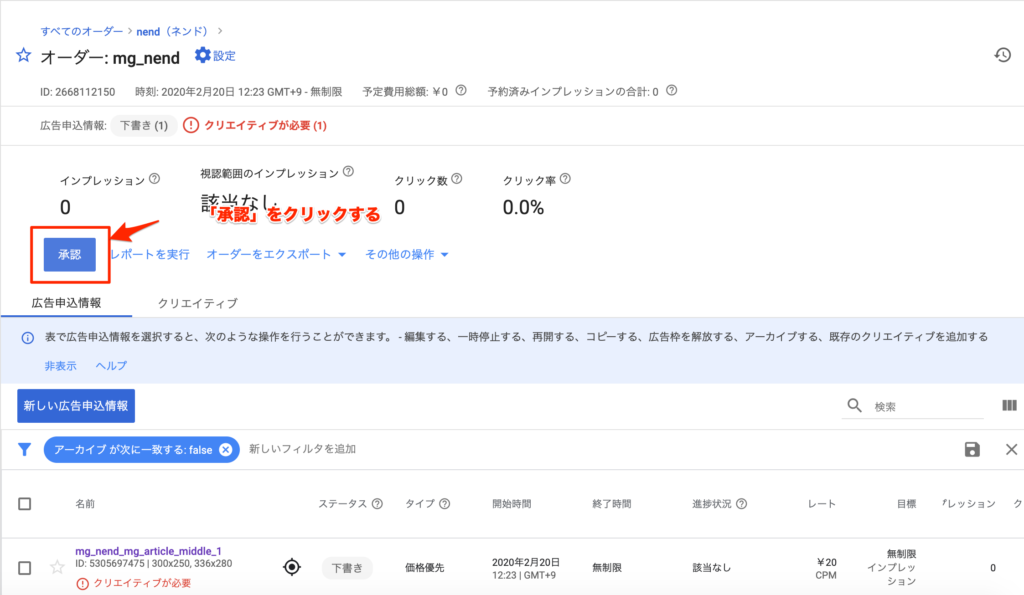
Task: Open the column chooser icon
Action: click(x=1009, y=406)
